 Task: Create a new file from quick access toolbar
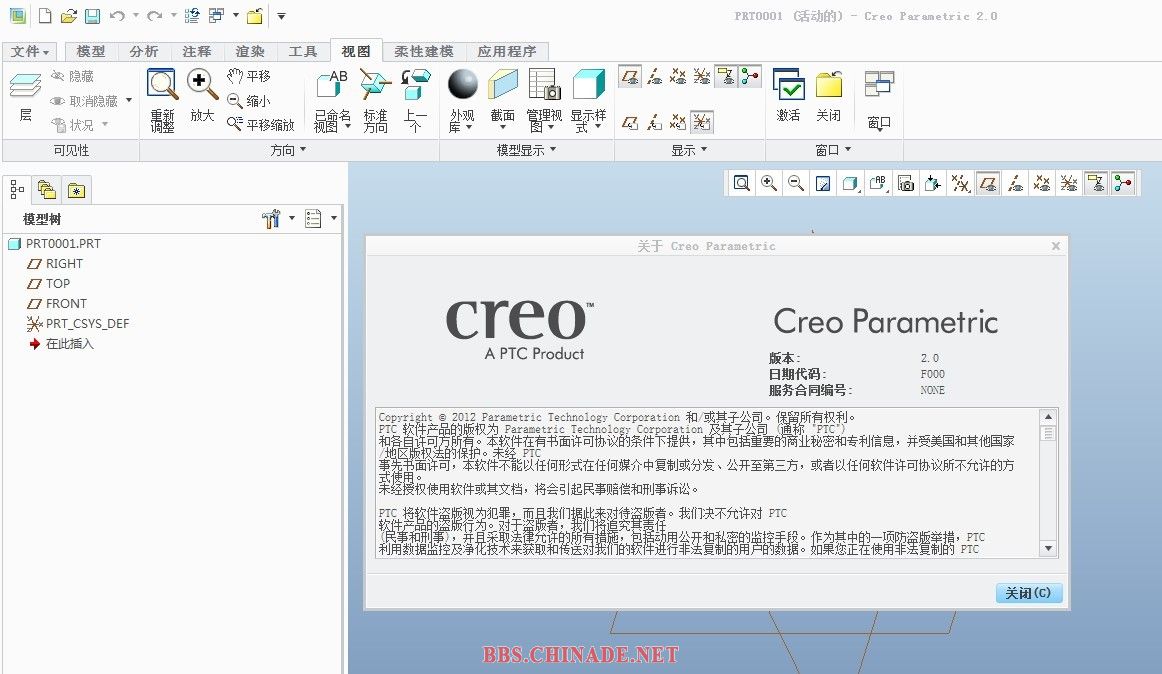(45, 16)
